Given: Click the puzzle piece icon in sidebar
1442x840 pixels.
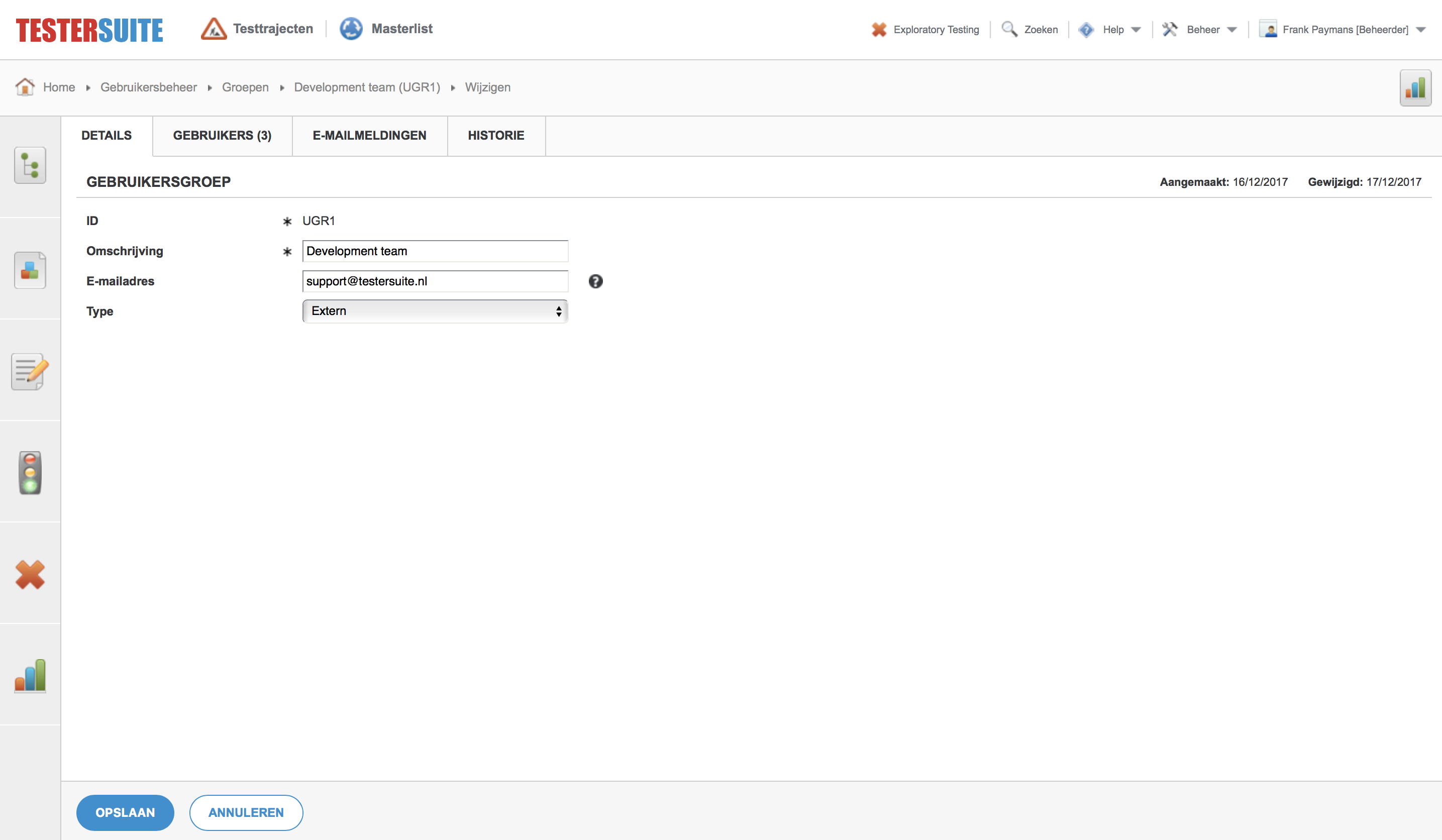Looking at the screenshot, I should (29, 270).
